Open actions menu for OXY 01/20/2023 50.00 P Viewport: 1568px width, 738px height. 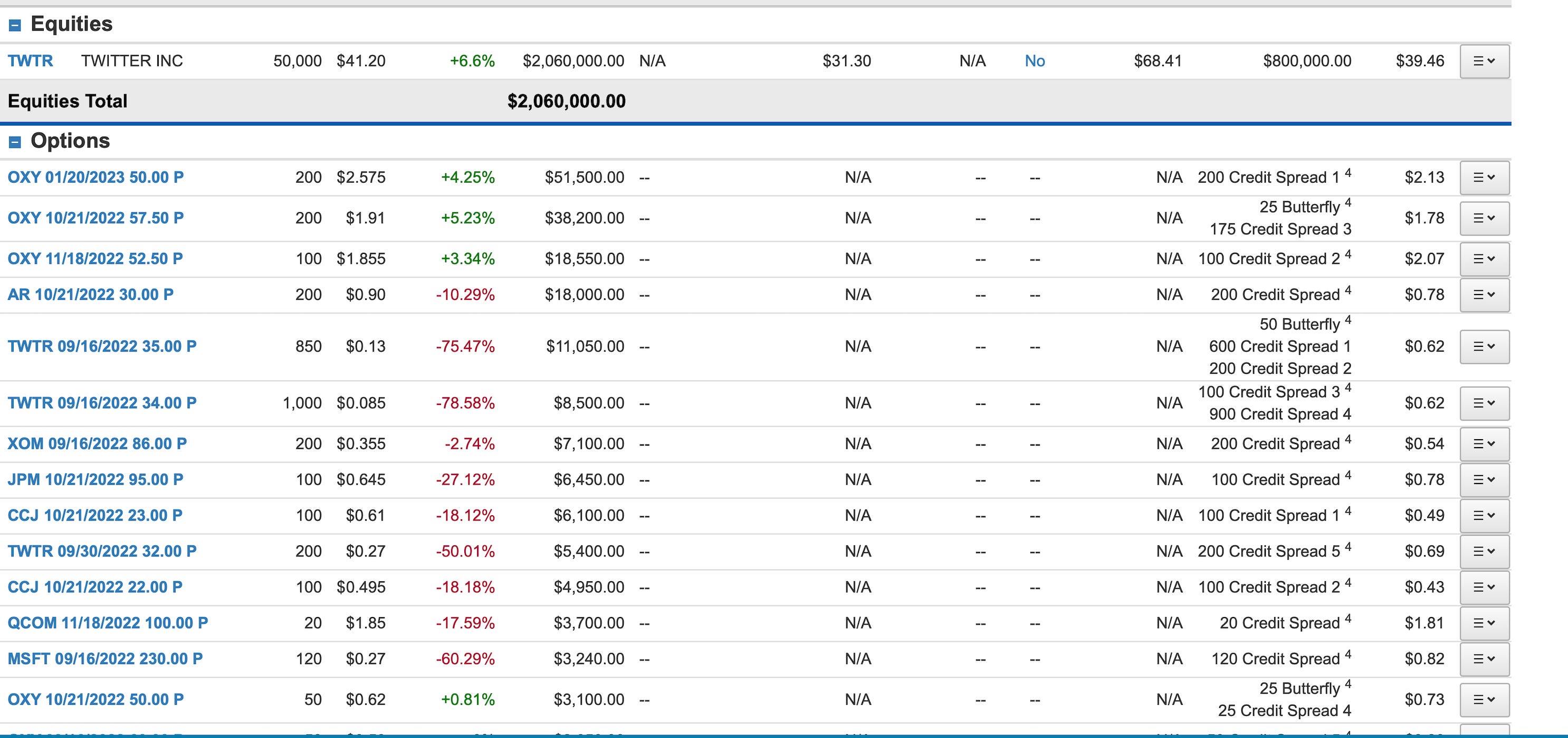(x=1484, y=177)
